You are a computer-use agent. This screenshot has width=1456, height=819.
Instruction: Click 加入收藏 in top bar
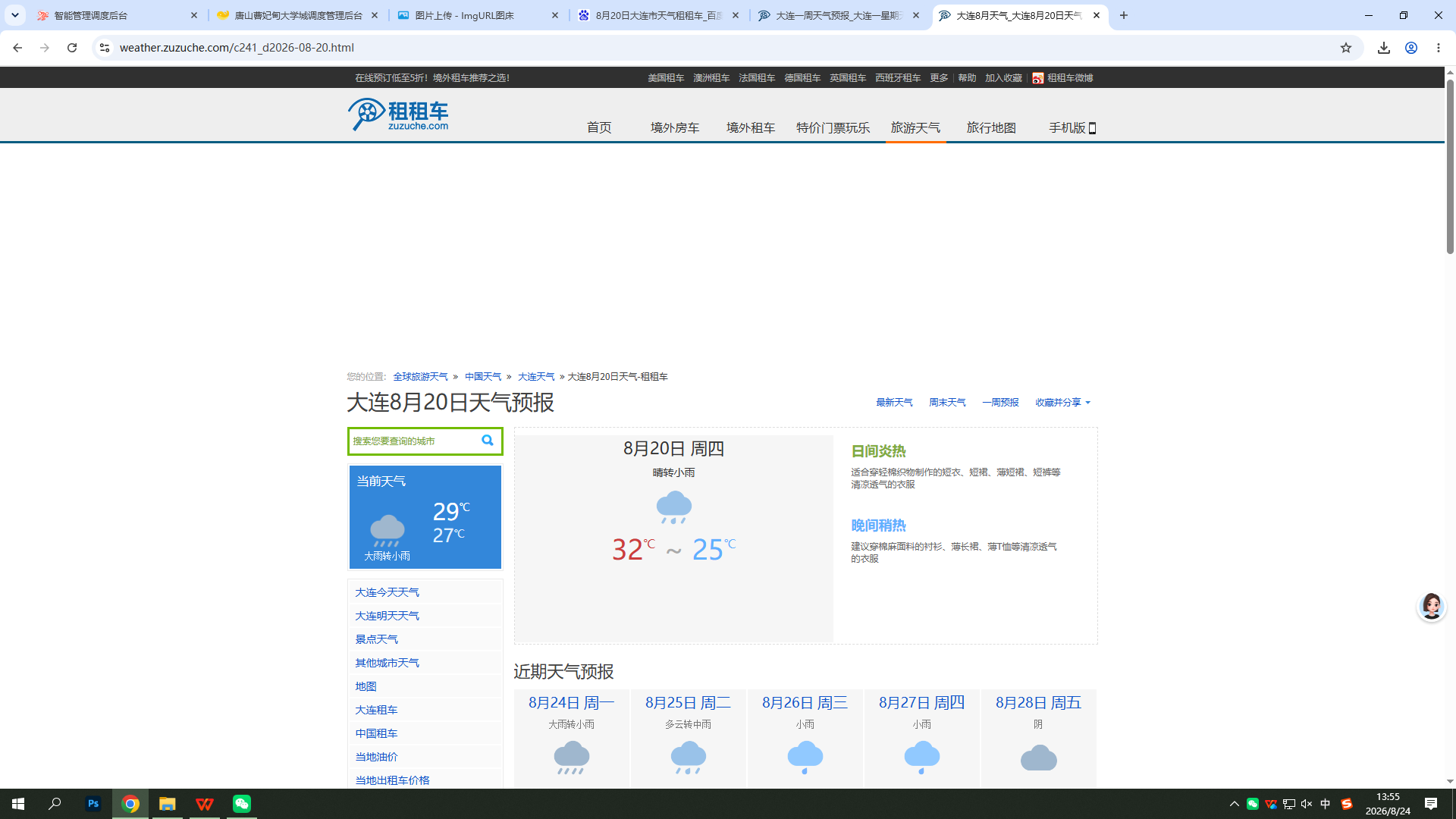[1003, 78]
